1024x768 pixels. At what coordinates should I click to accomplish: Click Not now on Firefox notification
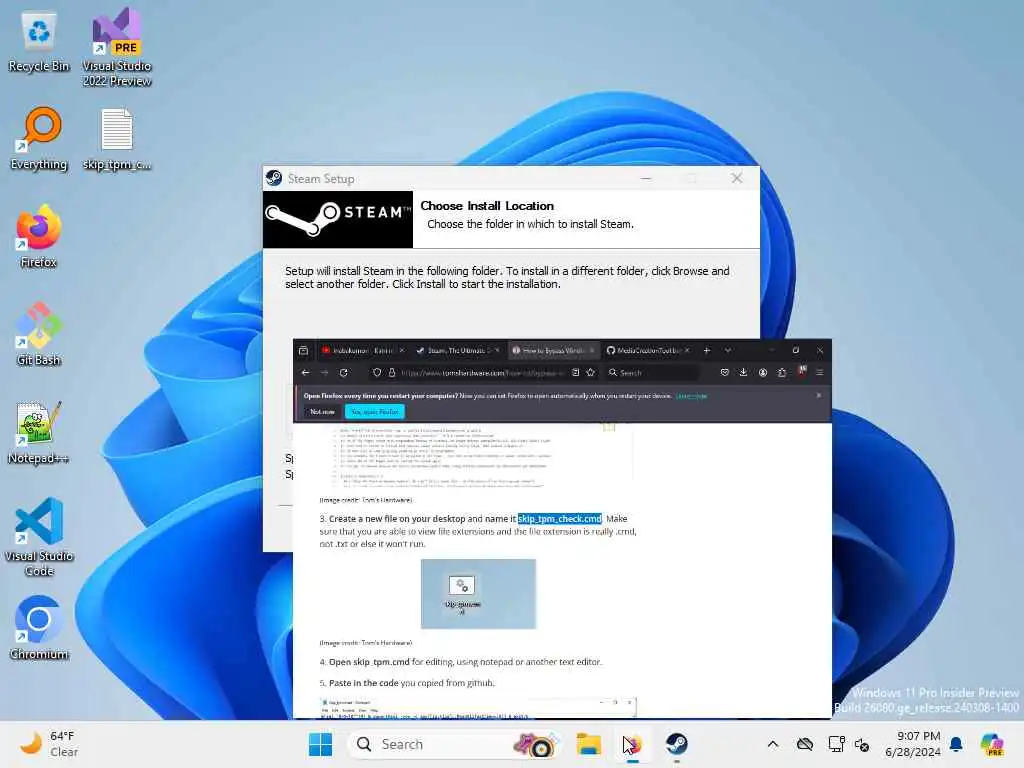coord(322,411)
